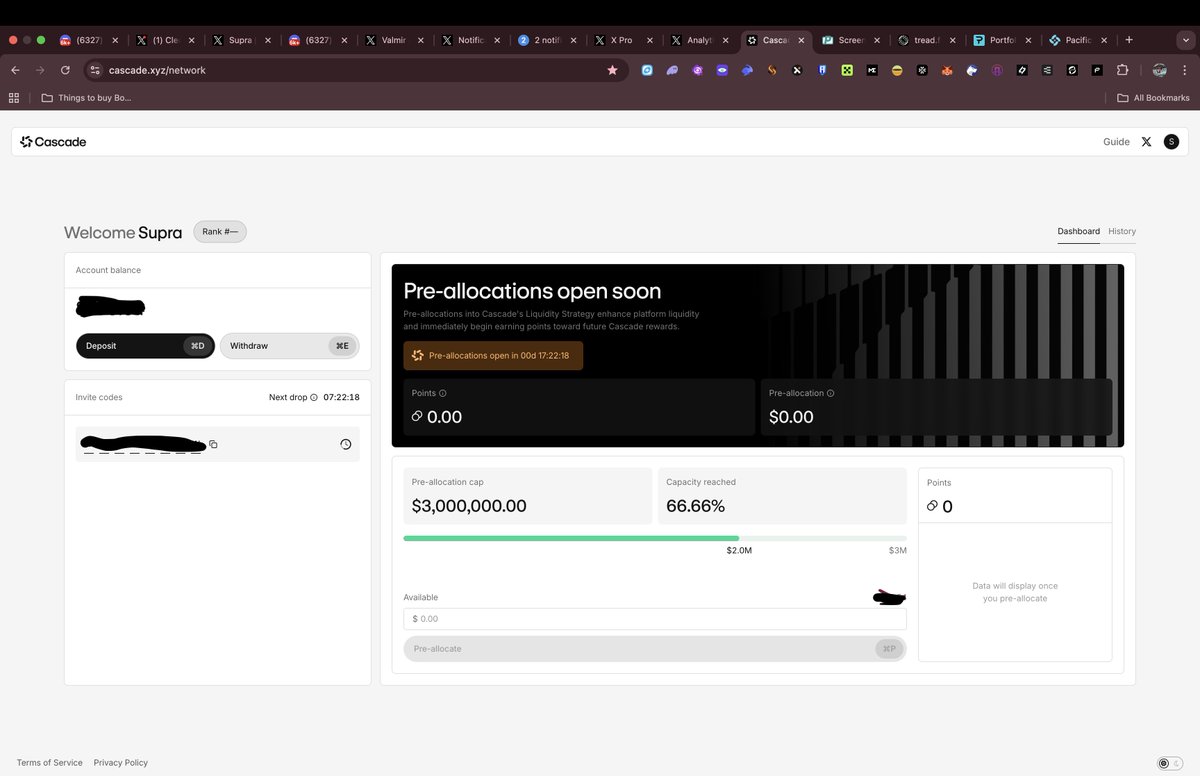This screenshot has height=776, width=1200.
Task: Open the Guide link in header
Action: [1116, 142]
